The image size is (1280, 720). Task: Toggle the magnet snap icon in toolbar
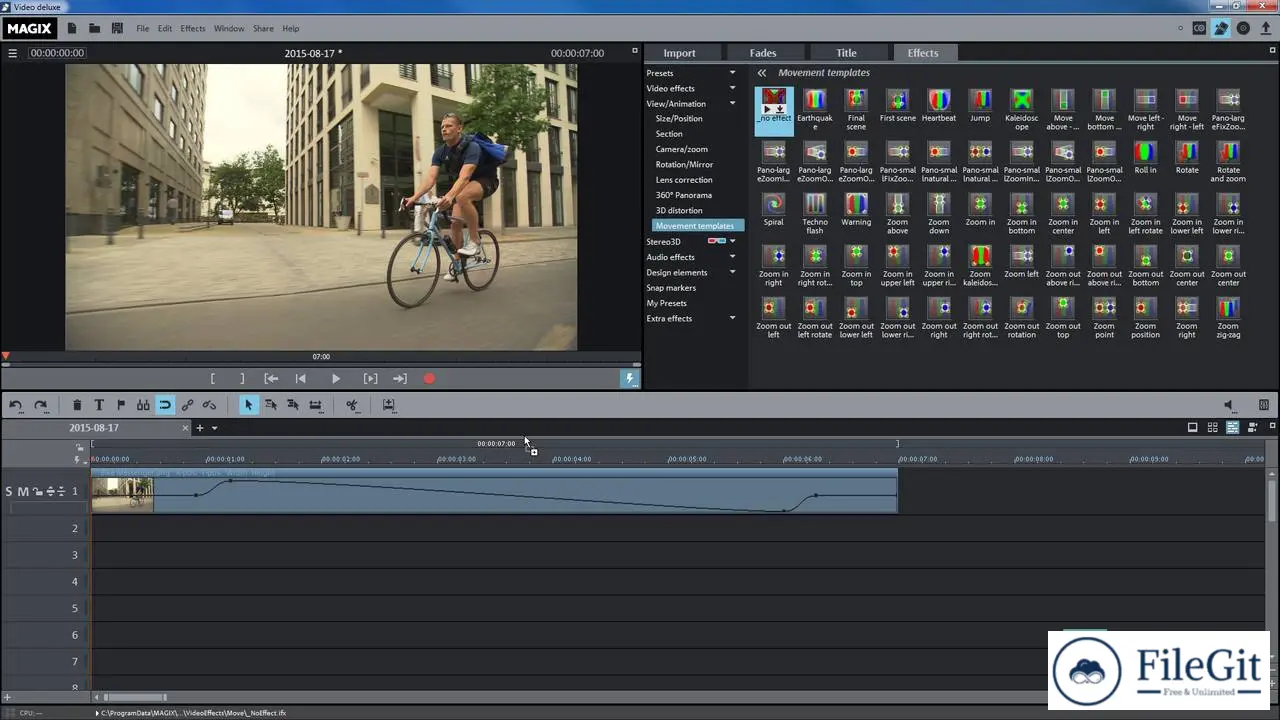[165, 405]
